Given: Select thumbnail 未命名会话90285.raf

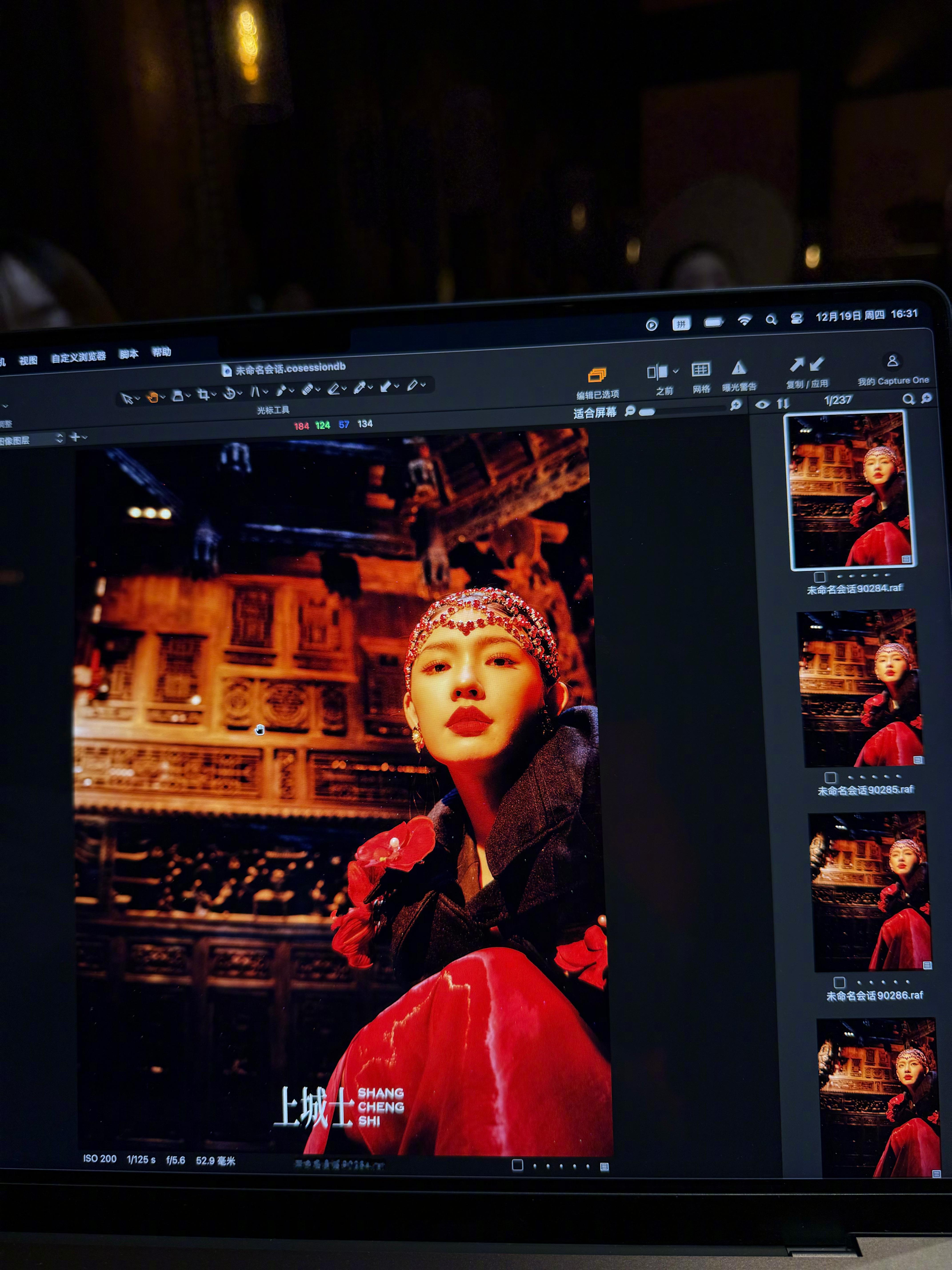Looking at the screenshot, I should coord(860,688).
